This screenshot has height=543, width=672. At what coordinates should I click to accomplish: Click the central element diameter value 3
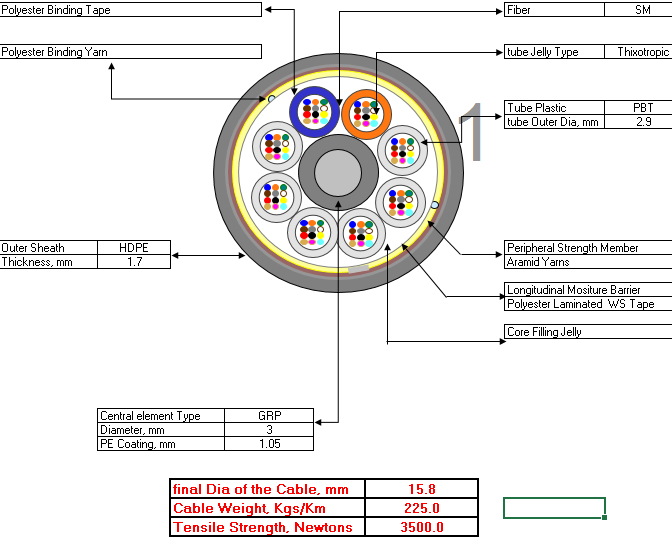click(x=269, y=430)
